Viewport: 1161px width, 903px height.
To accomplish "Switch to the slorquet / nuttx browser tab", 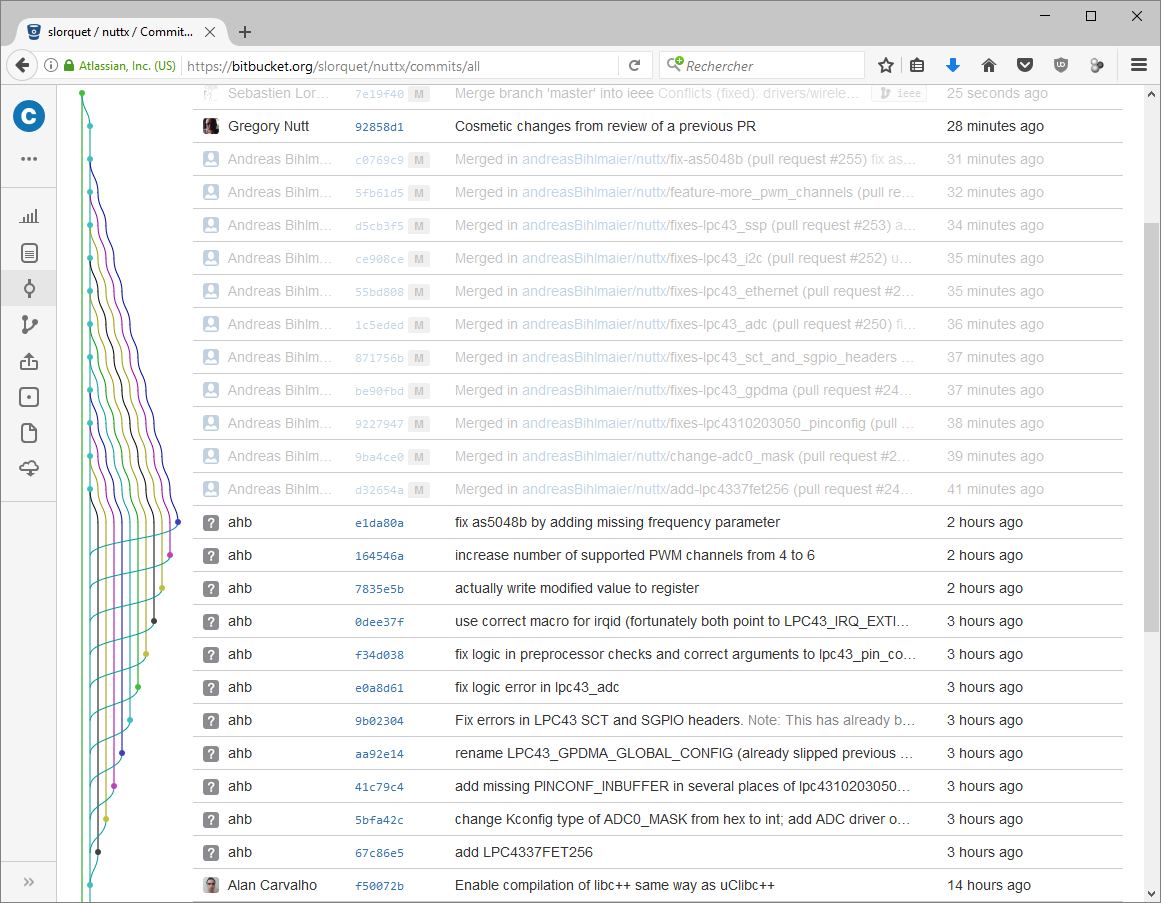I will click(120, 31).
